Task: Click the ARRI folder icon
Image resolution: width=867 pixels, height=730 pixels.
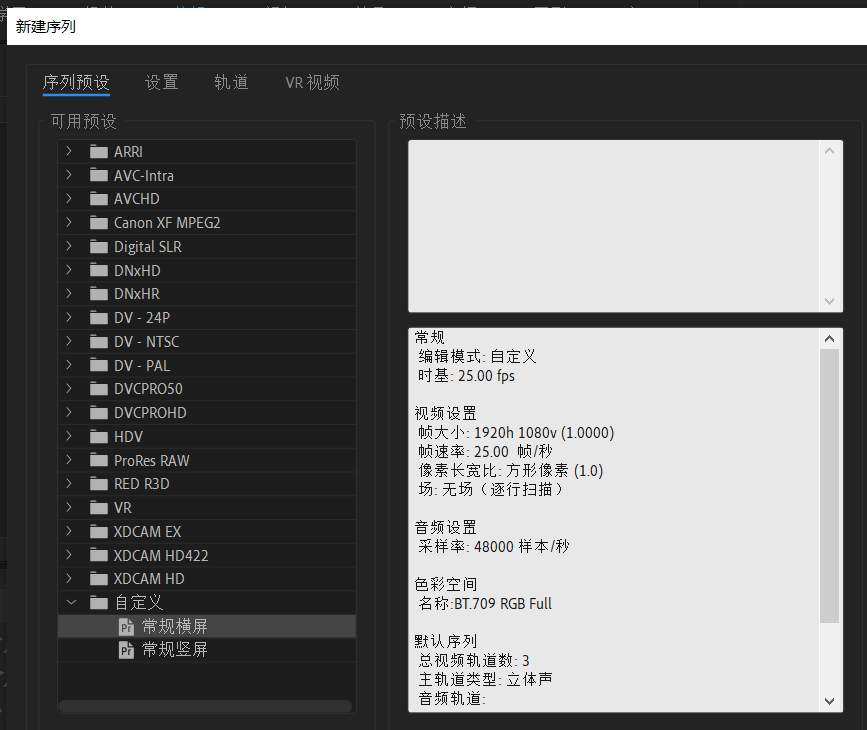Action: pyautogui.click(x=98, y=152)
